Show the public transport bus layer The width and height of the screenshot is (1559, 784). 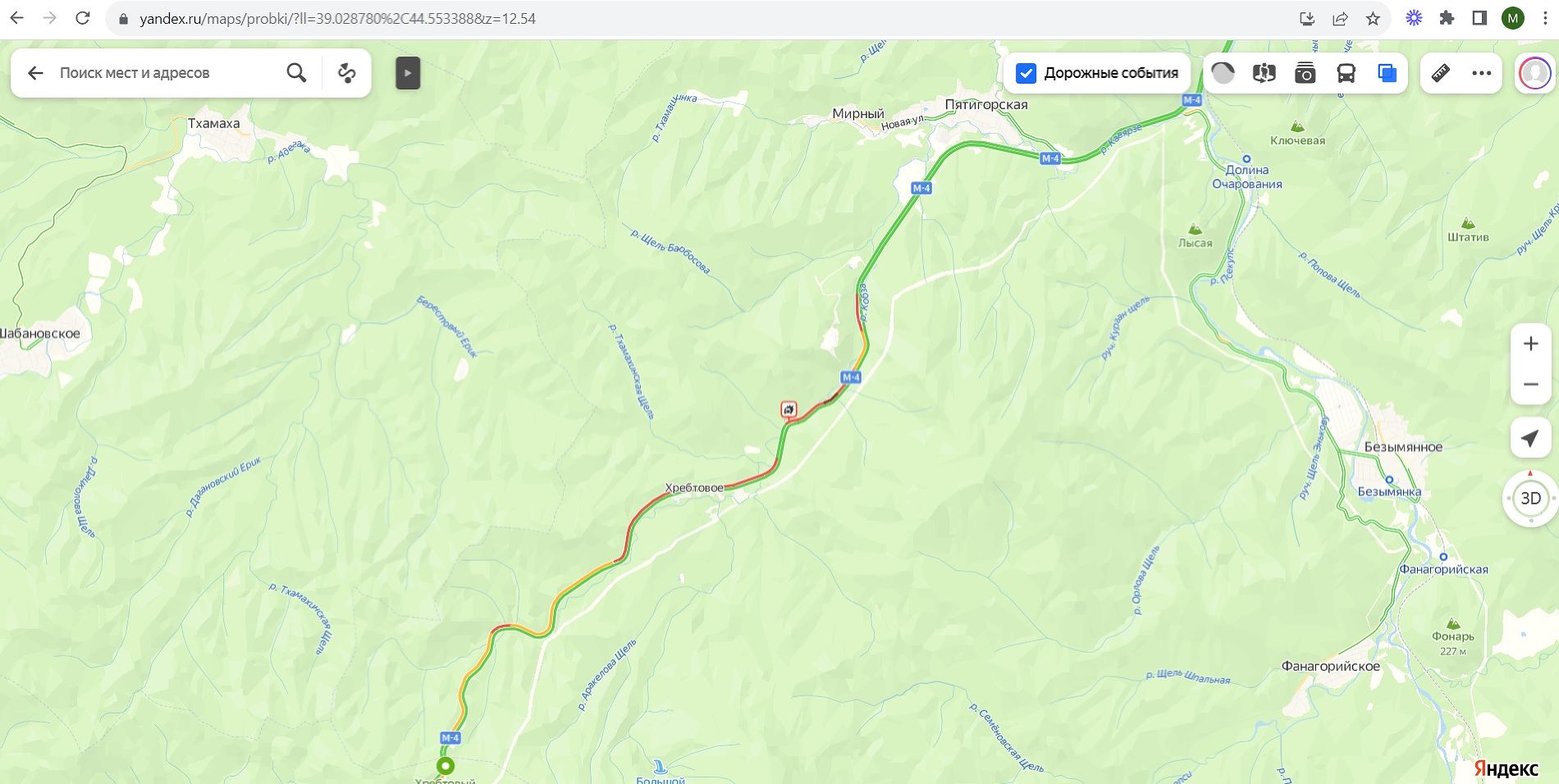(x=1346, y=73)
